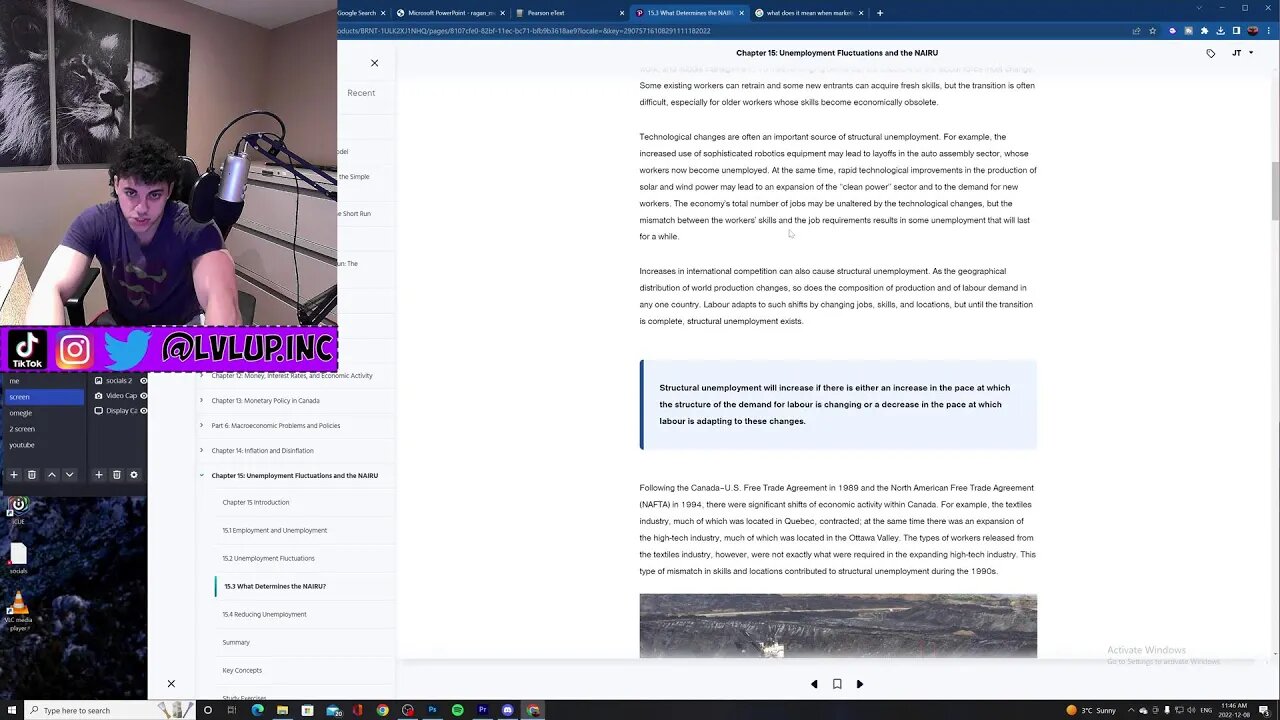Image resolution: width=1280 pixels, height=720 pixels.
Task: Open Chapter 15 Introduction page
Action: tap(256, 503)
